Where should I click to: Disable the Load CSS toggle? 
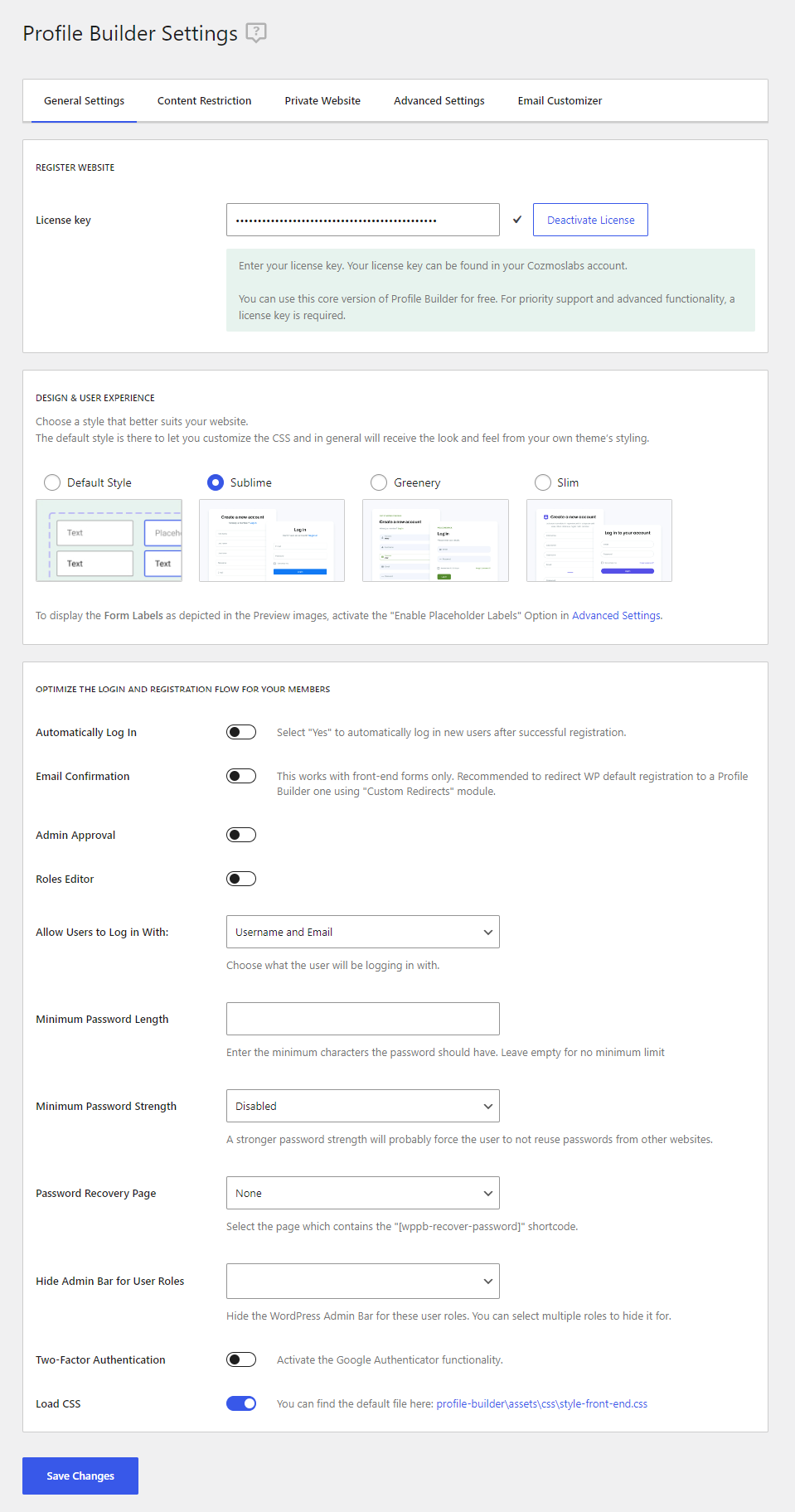tap(241, 1403)
